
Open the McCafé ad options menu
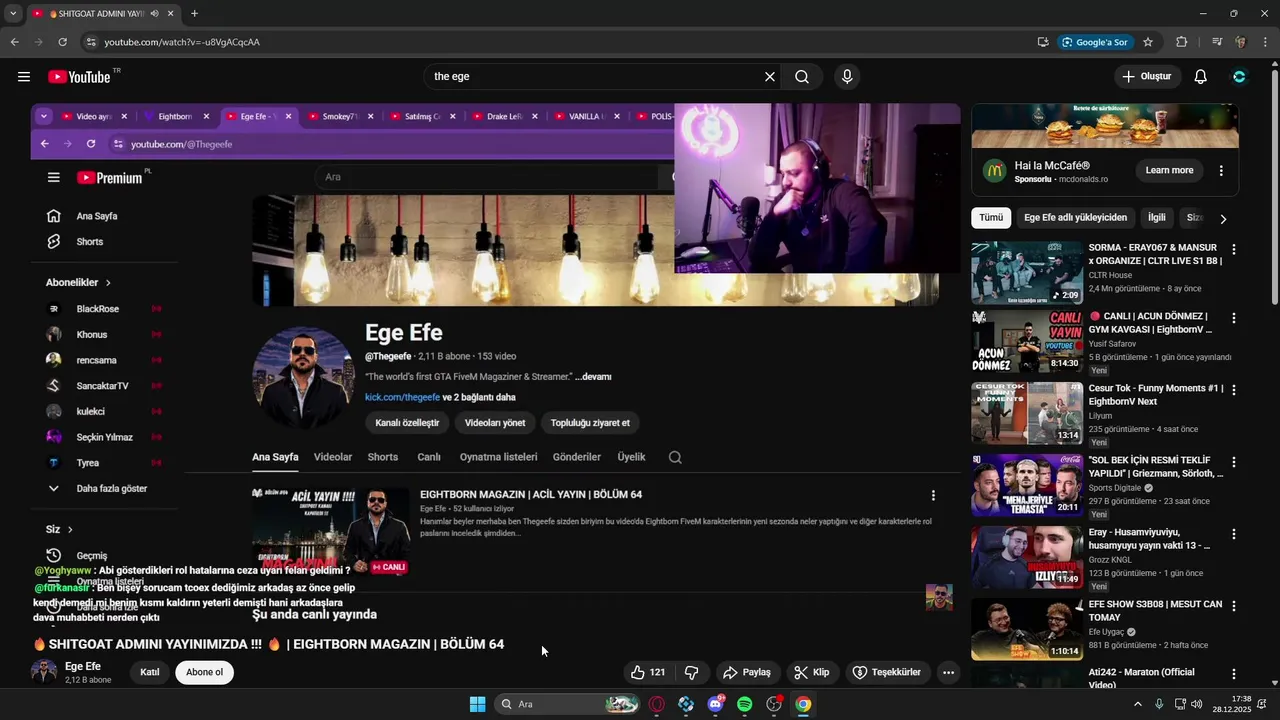(1221, 171)
